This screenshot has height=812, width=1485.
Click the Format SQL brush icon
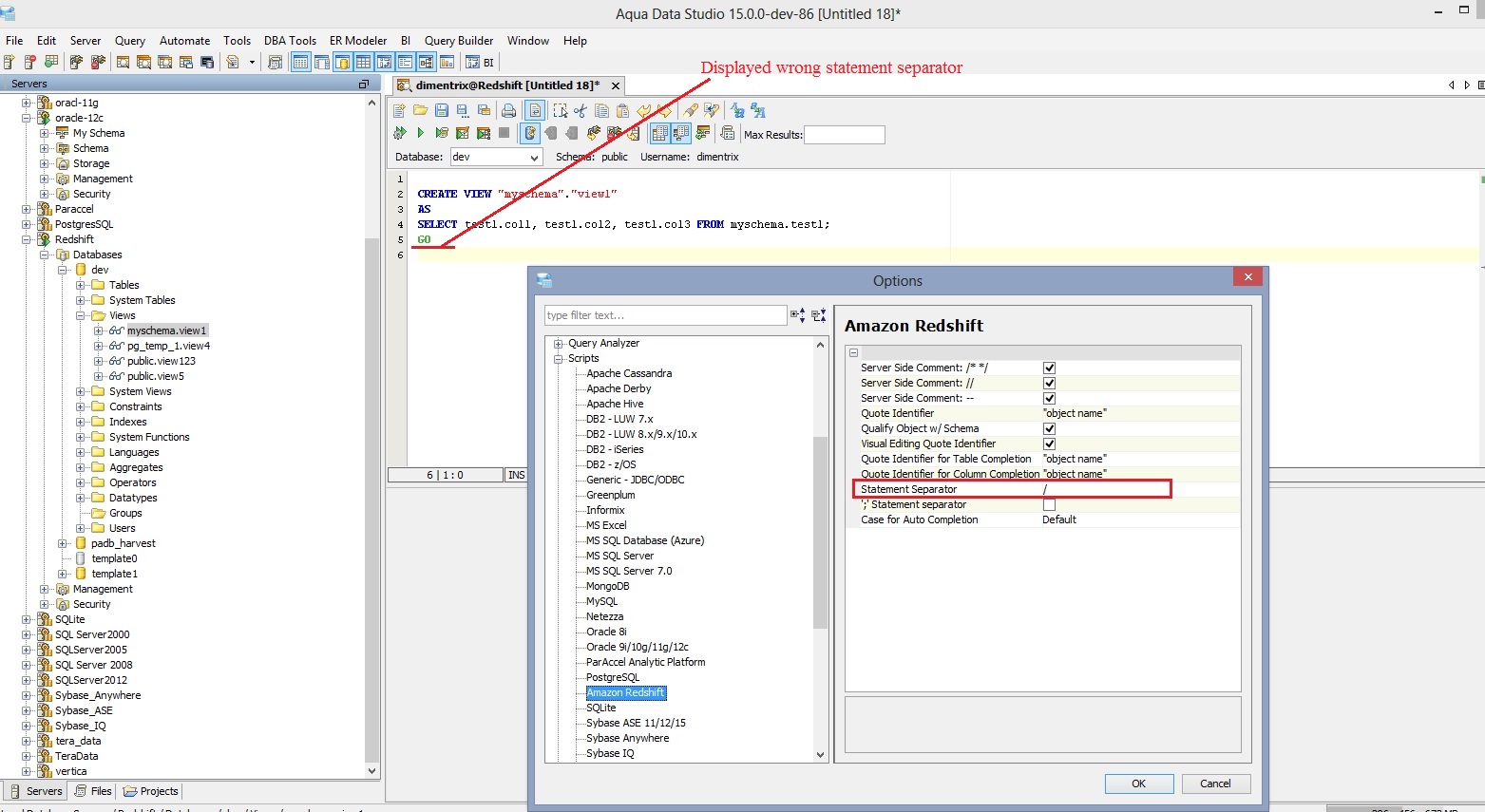(691, 111)
